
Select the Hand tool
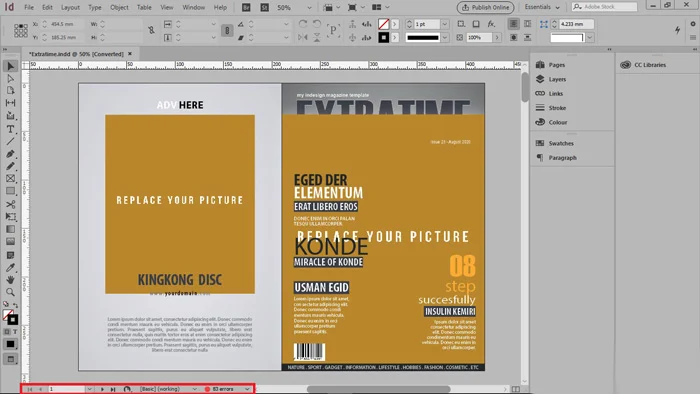point(10,280)
